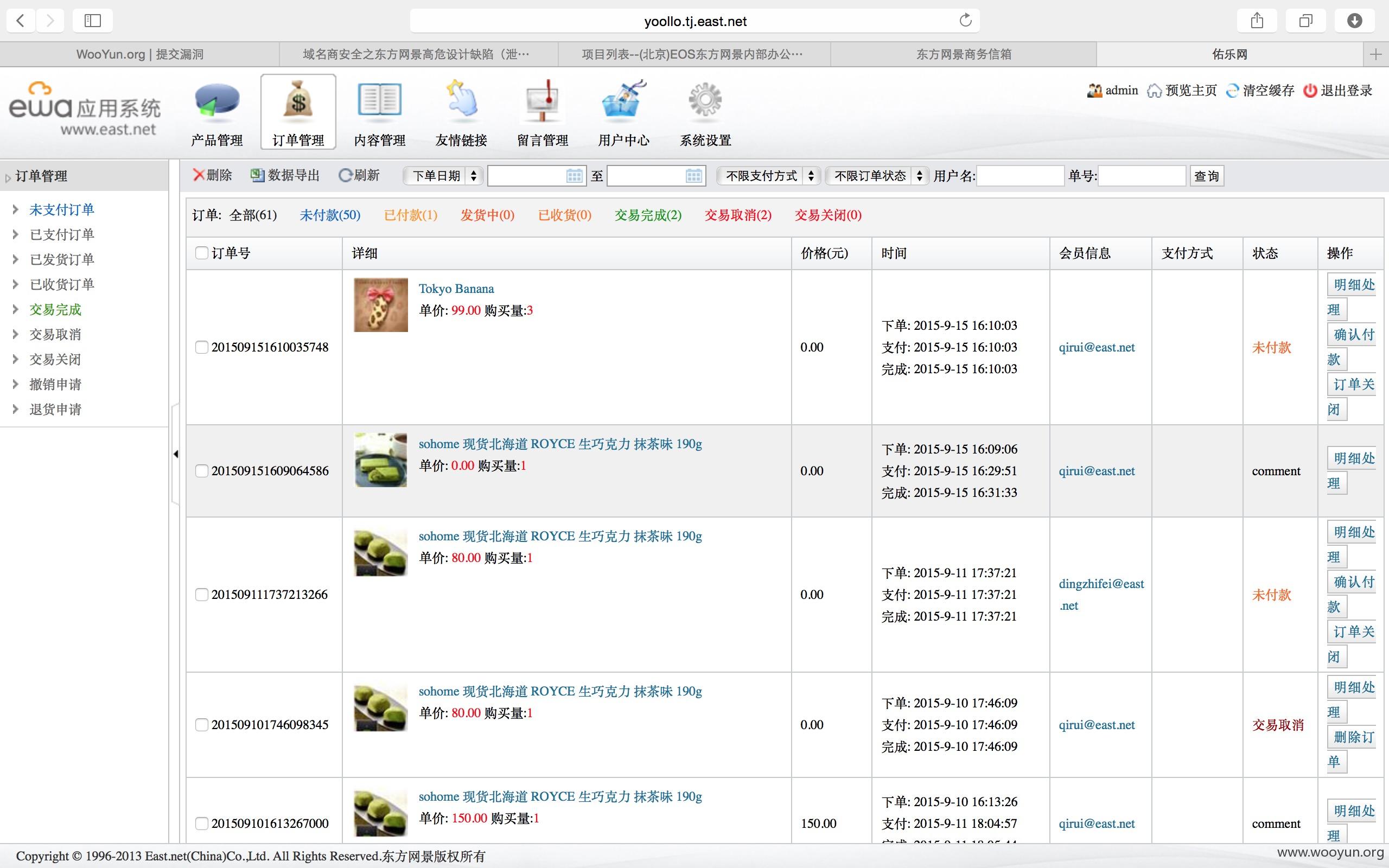Check order 201509151610035748 checkbox
Image resolution: width=1389 pixels, height=868 pixels.
click(201, 347)
